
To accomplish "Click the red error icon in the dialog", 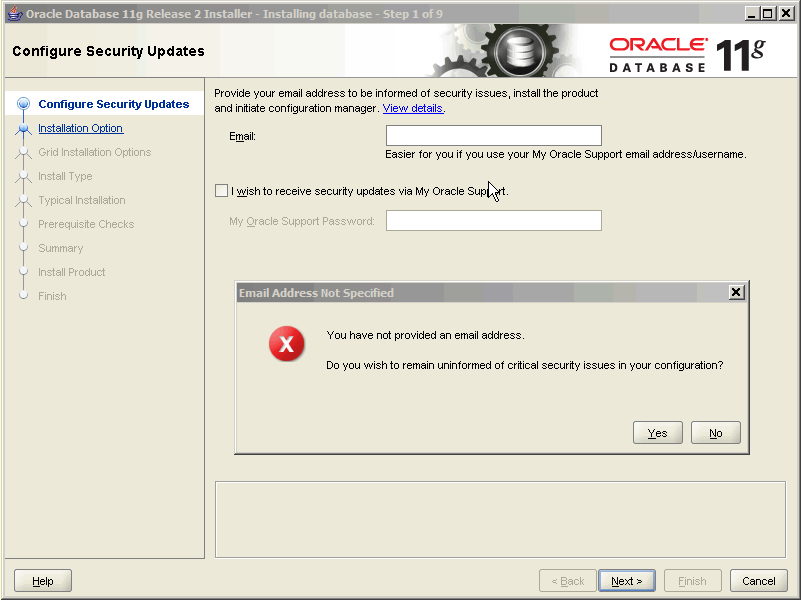I will pos(287,344).
